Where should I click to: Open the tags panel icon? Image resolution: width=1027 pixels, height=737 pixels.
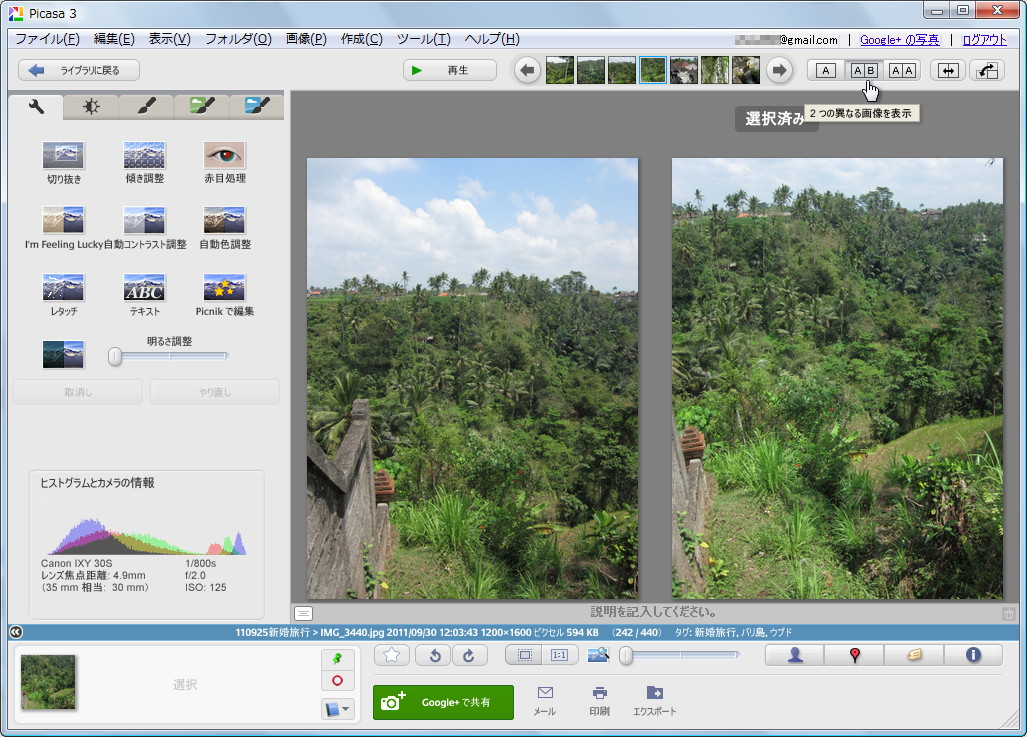914,654
